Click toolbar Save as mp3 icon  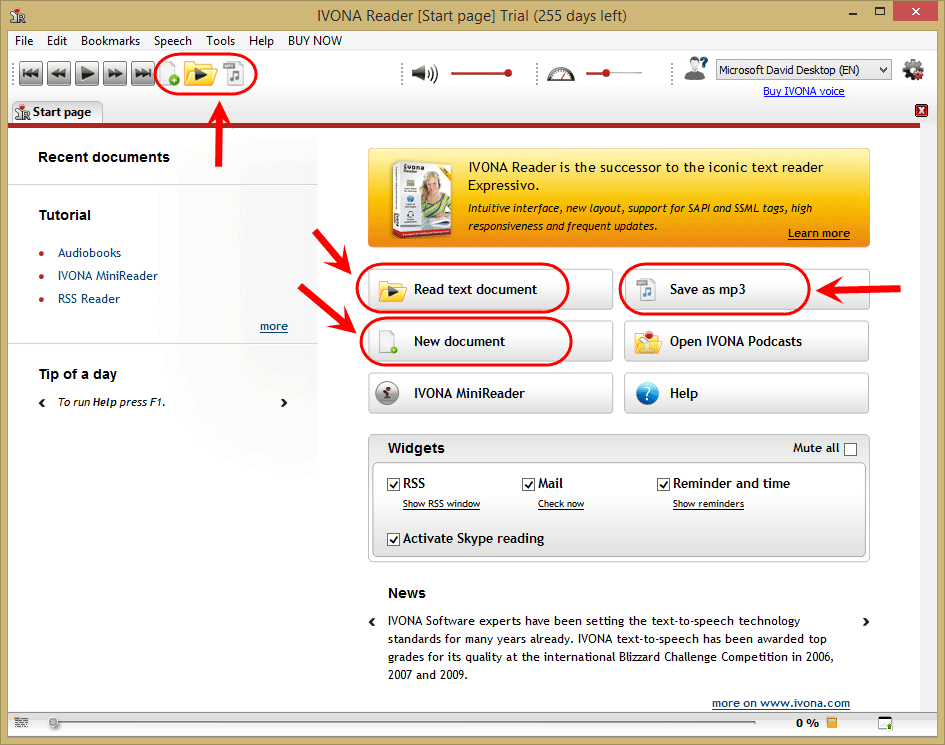tap(233, 74)
